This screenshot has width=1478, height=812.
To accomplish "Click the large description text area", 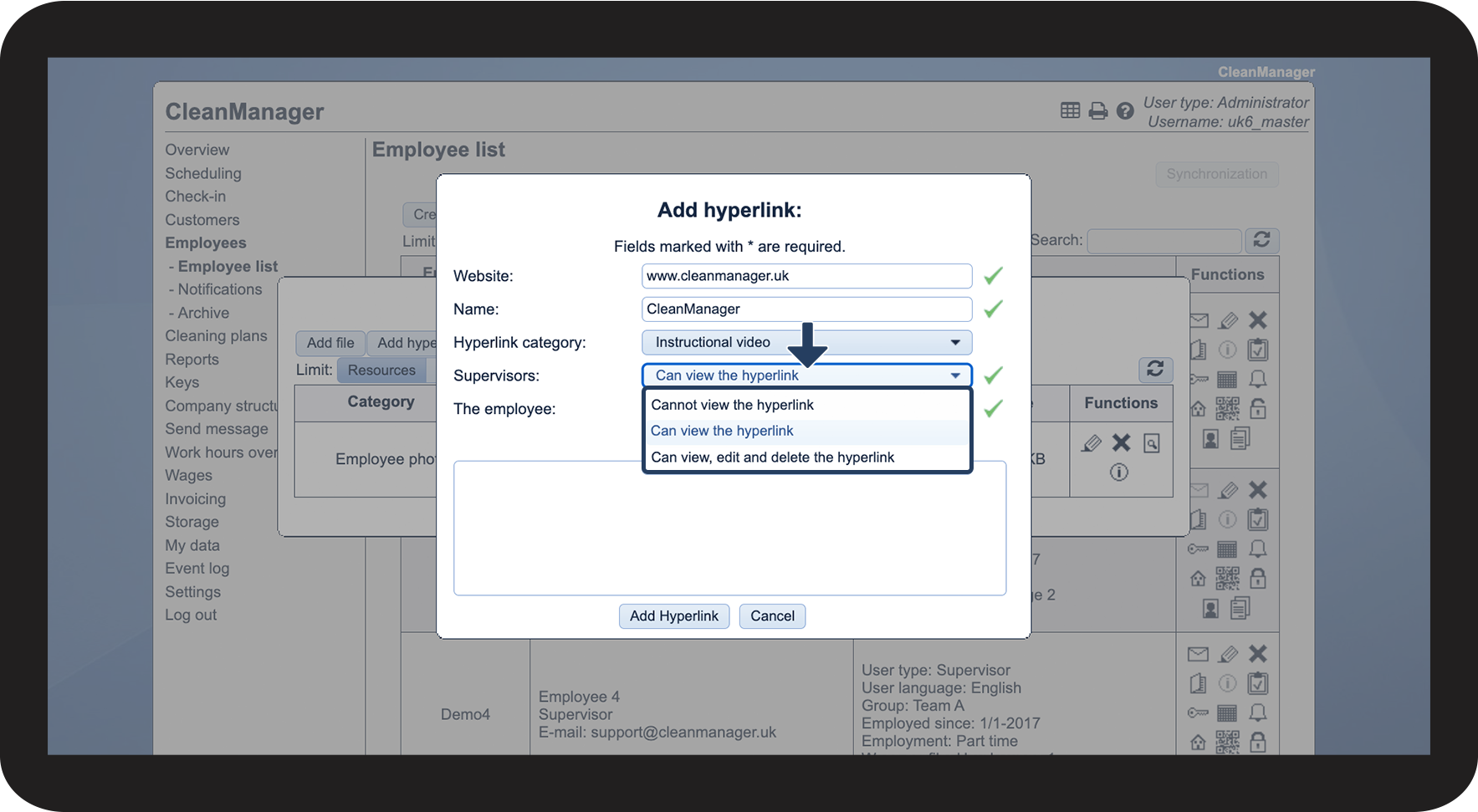I will click(x=729, y=528).
